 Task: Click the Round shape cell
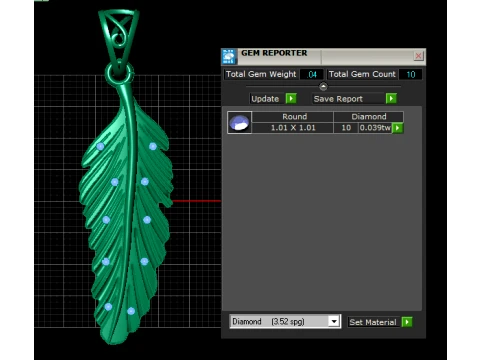click(x=293, y=117)
